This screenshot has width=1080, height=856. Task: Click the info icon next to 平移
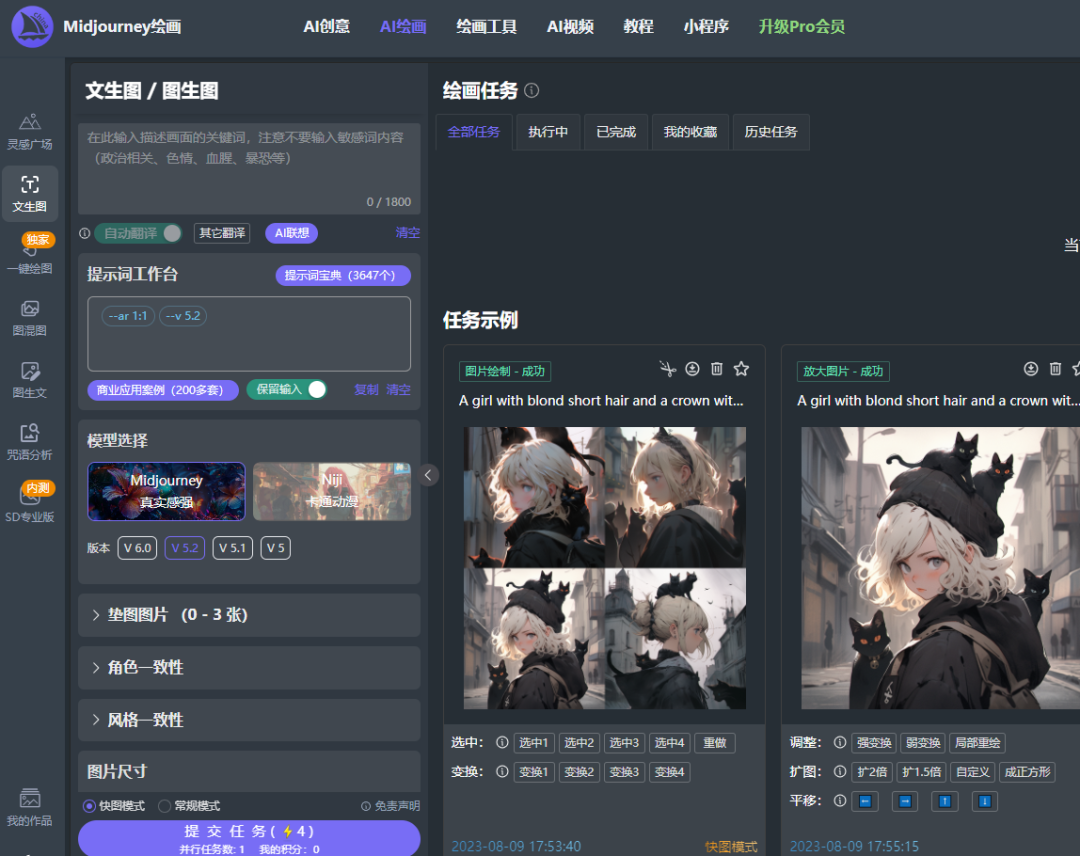[x=840, y=800]
